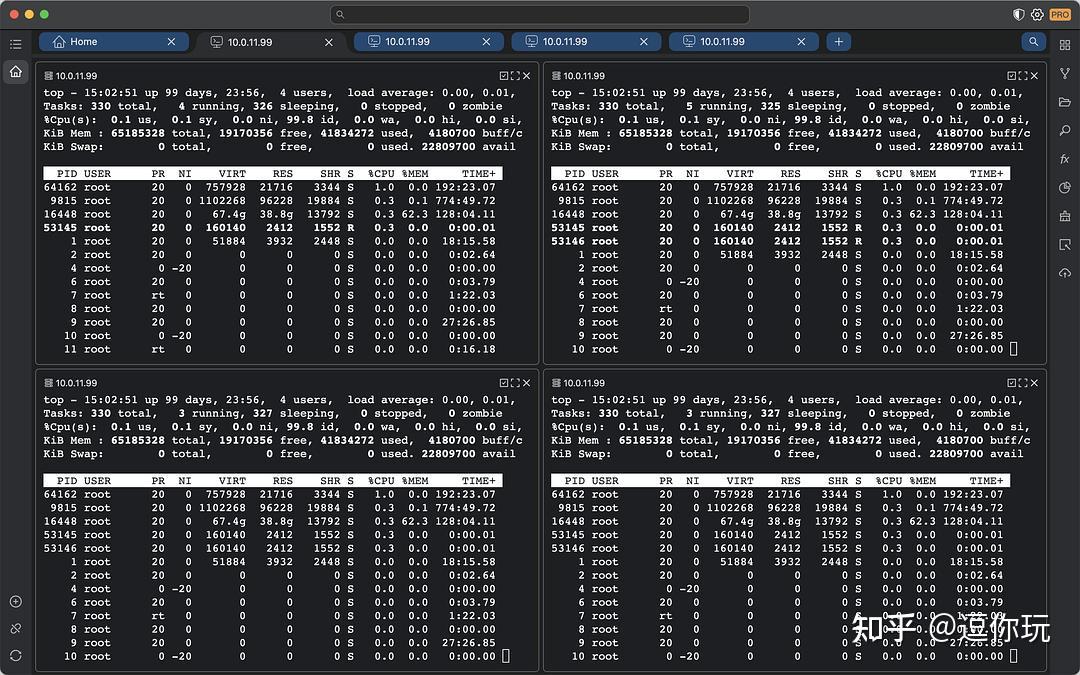The width and height of the screenshot is (1080, 675).
Task: Close the Home tab
Action: point(172,42)
